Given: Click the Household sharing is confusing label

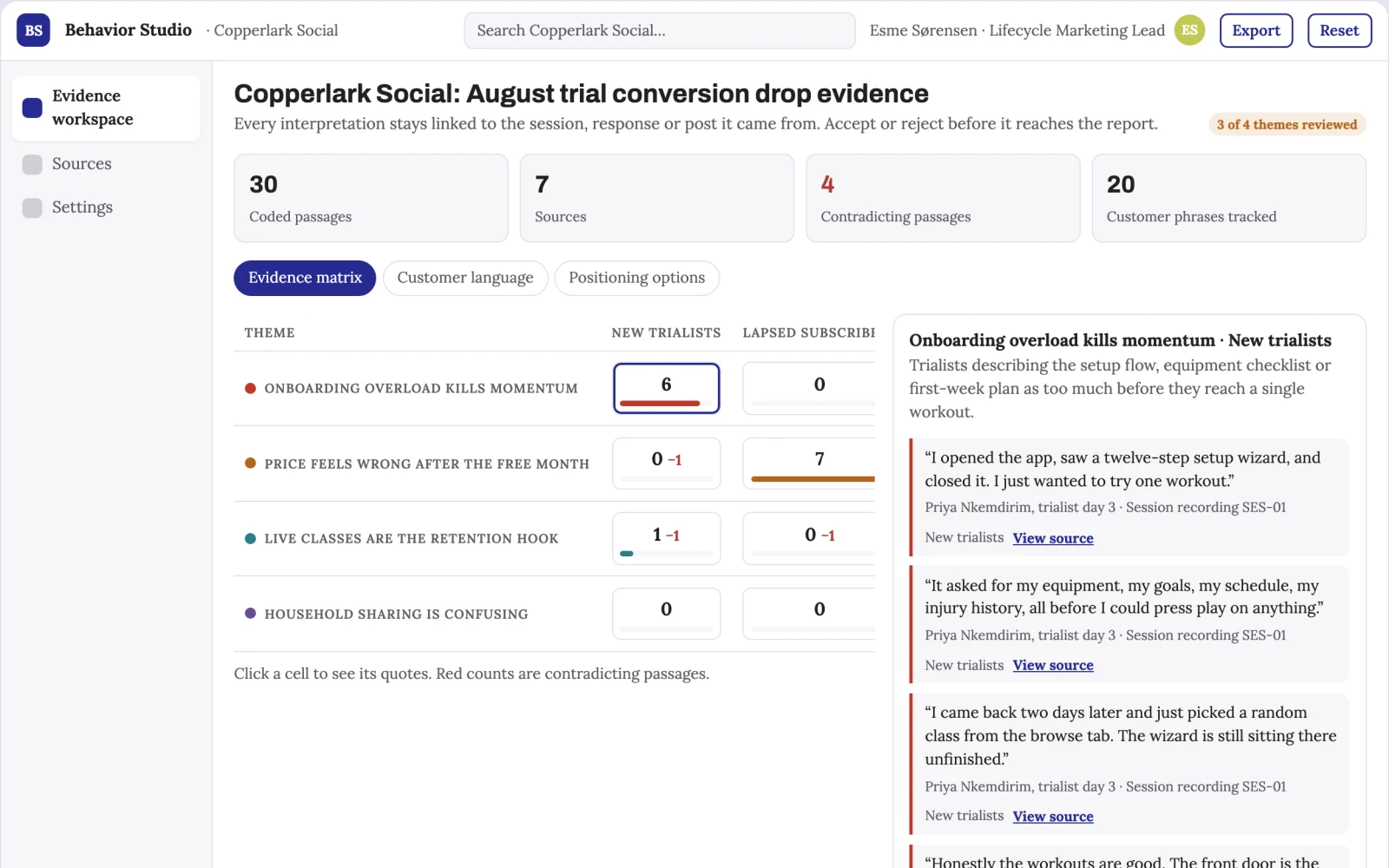Looking at the screenshot, I should [x=396, y=614].
